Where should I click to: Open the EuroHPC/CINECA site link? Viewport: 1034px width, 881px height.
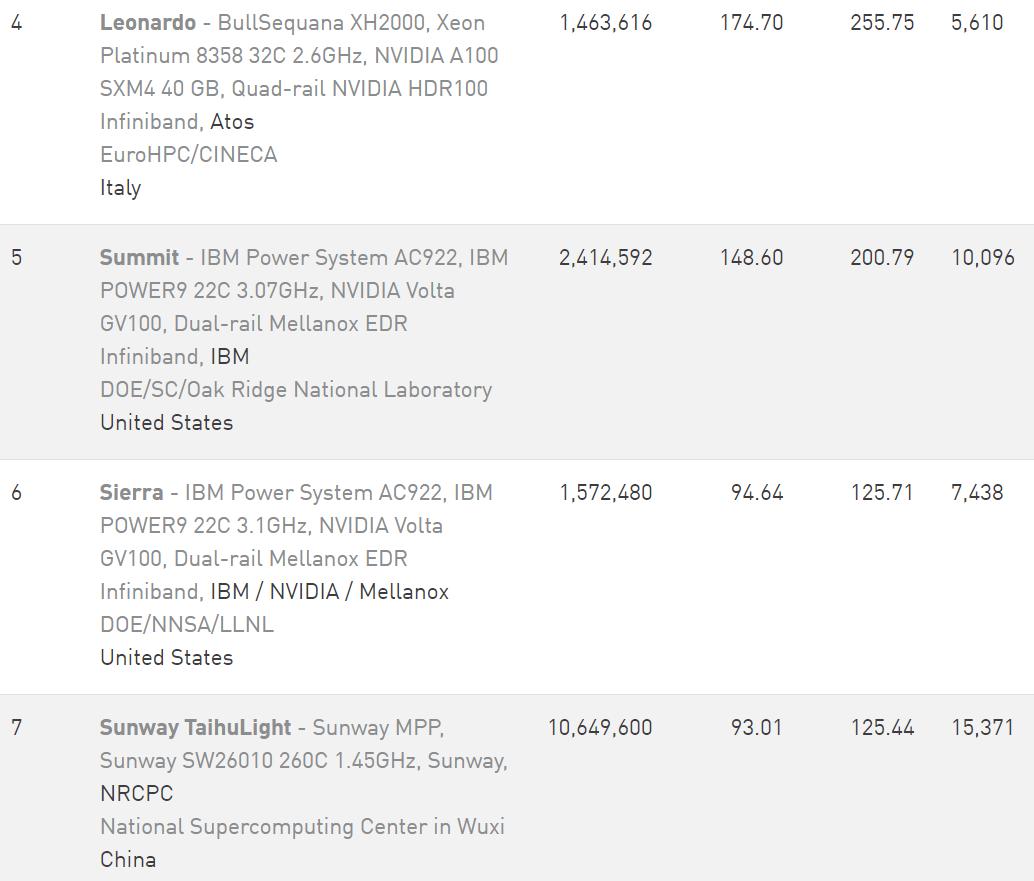188,155
